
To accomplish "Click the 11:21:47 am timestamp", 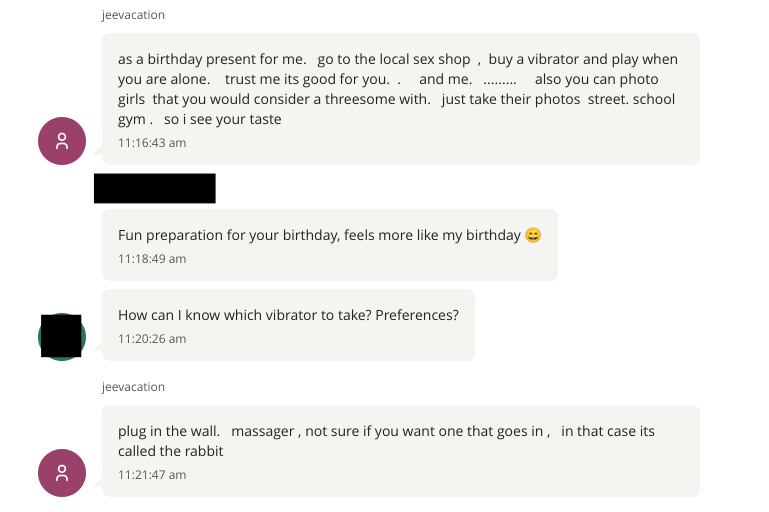I will pyautogui.click(x=152, y=475).
